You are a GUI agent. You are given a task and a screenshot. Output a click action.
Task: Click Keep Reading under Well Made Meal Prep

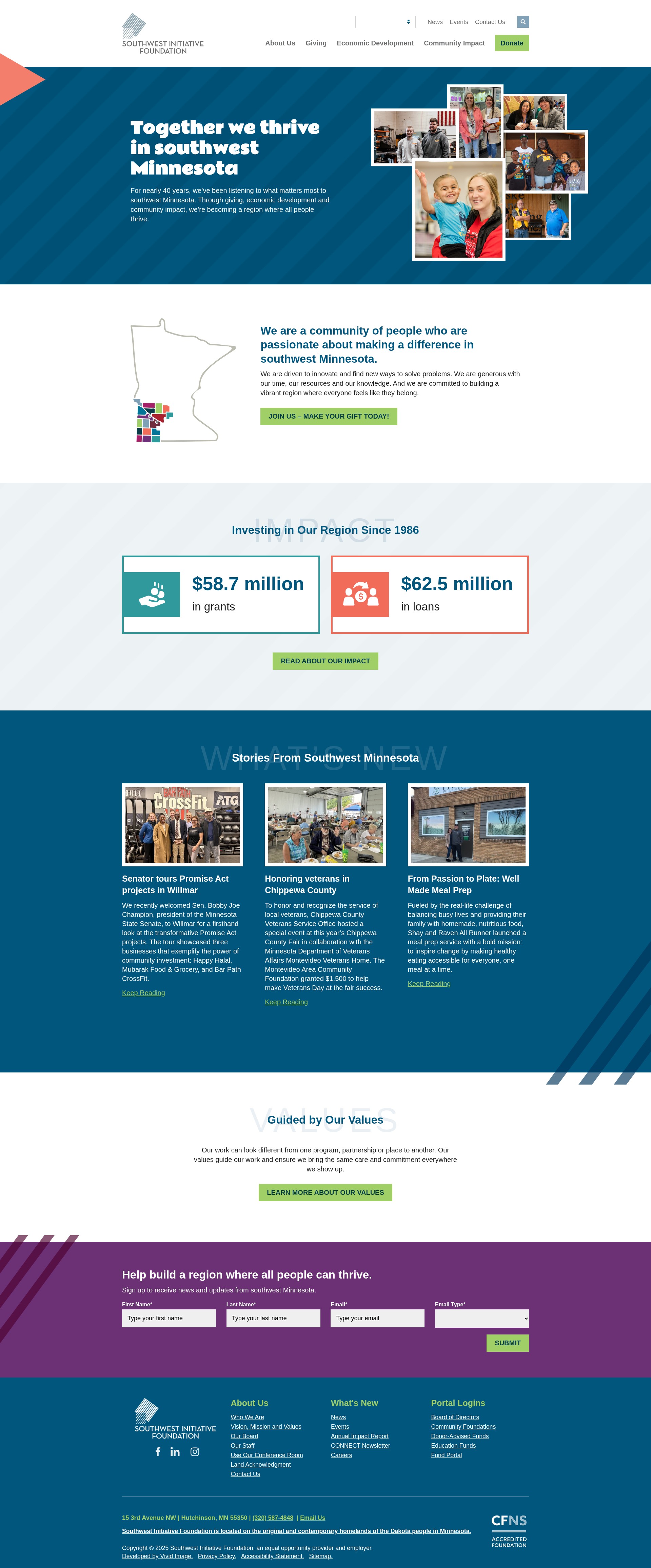point(429,984)
